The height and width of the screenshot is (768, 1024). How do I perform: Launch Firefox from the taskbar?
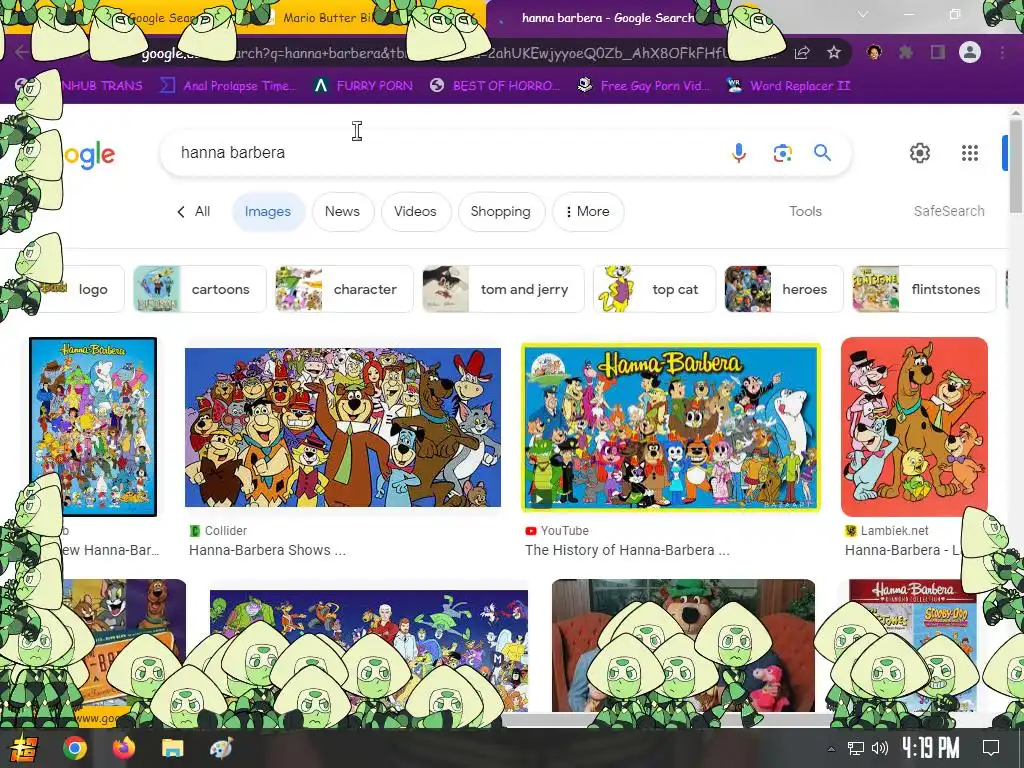(x=123, y=748)
